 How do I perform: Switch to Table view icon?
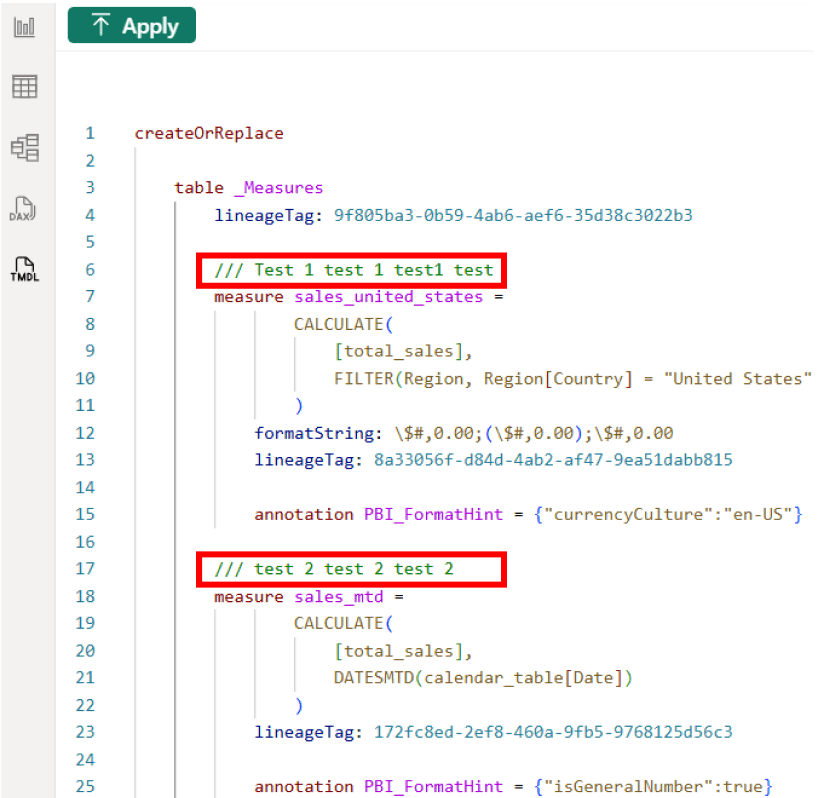point(24,87)
